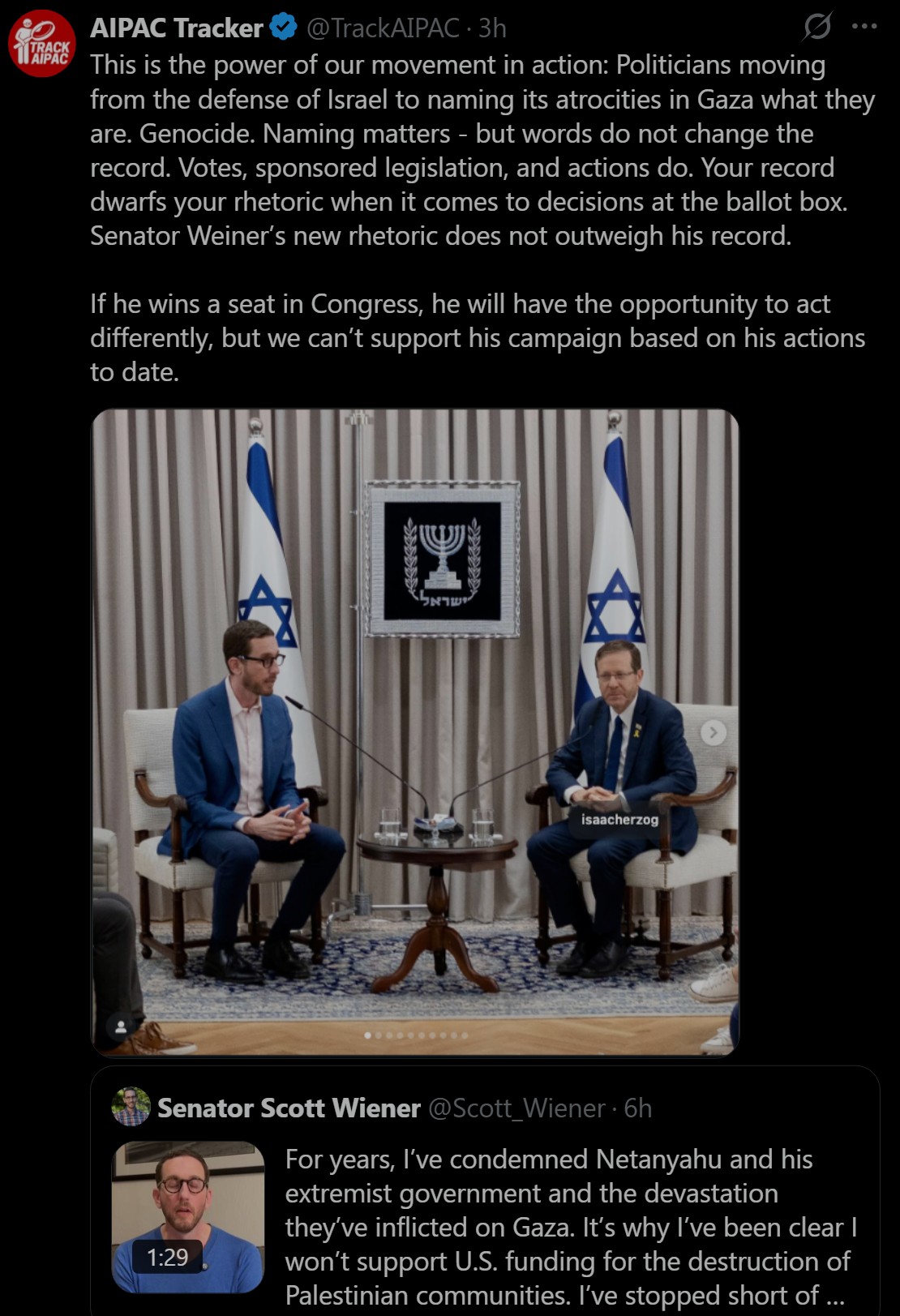This screenshot has width=900, height=1316.
Task: Open the three-dot more options menu
Action: point(864,26)
